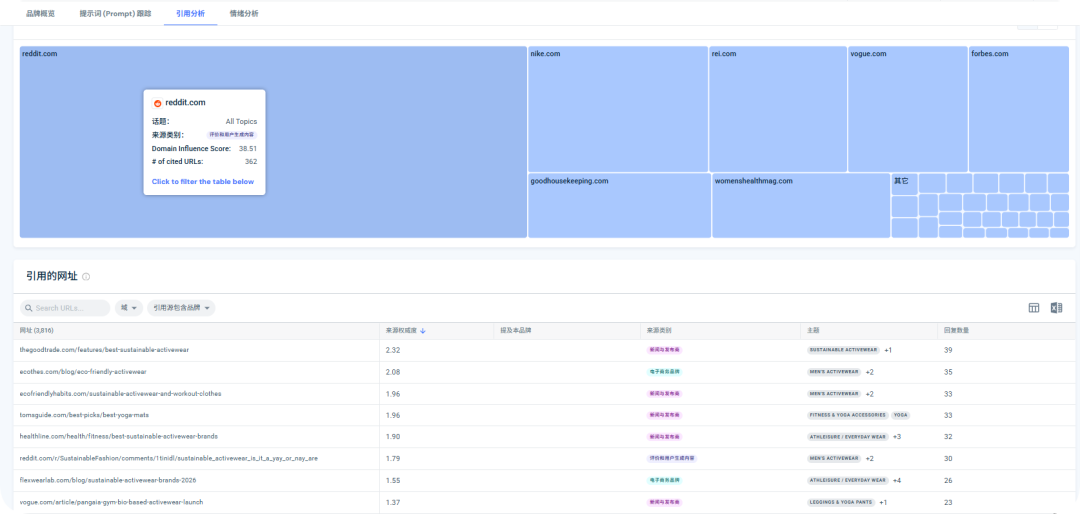1080x514 pixels.
Task: Click the LEGGINGS & YOGA PANTS tag
Action: point(841,502)
